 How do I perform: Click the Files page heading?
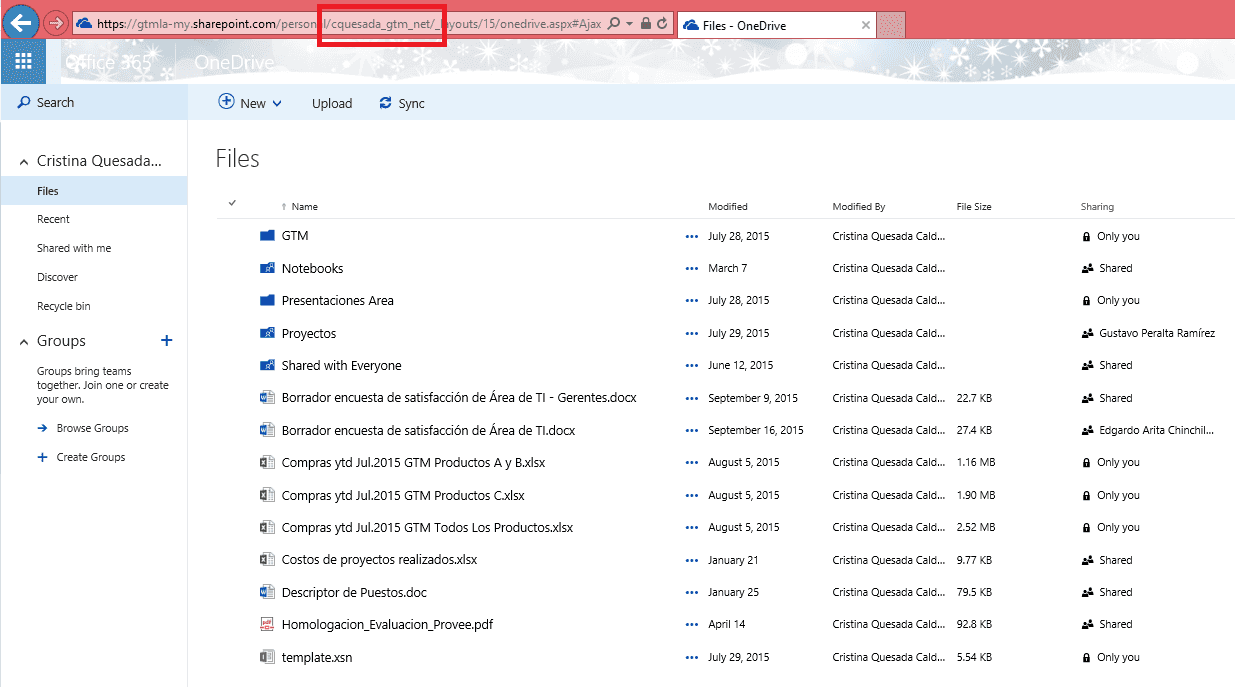[238, 158]
